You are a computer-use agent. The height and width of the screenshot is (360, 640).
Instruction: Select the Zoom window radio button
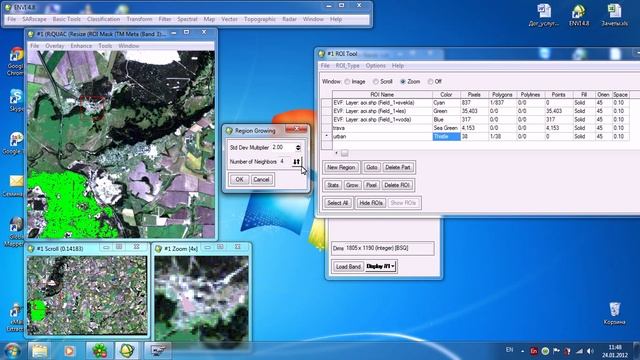[x=403, y=82]
